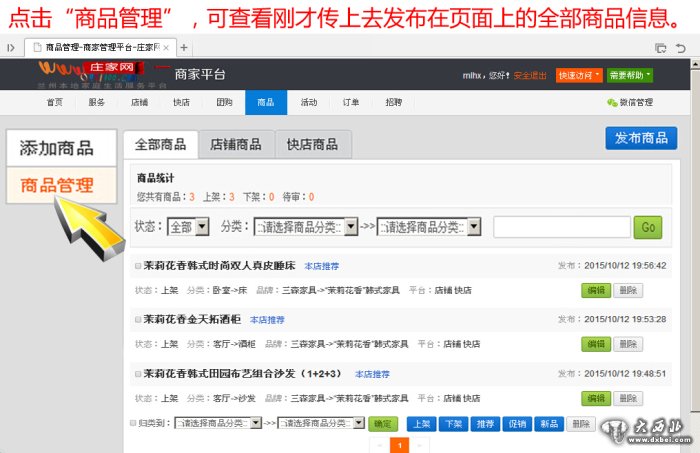Viewport: 700px width, 453px height.
Task: Click the browser sidebar toggle icon at far left
Action: 11,47
